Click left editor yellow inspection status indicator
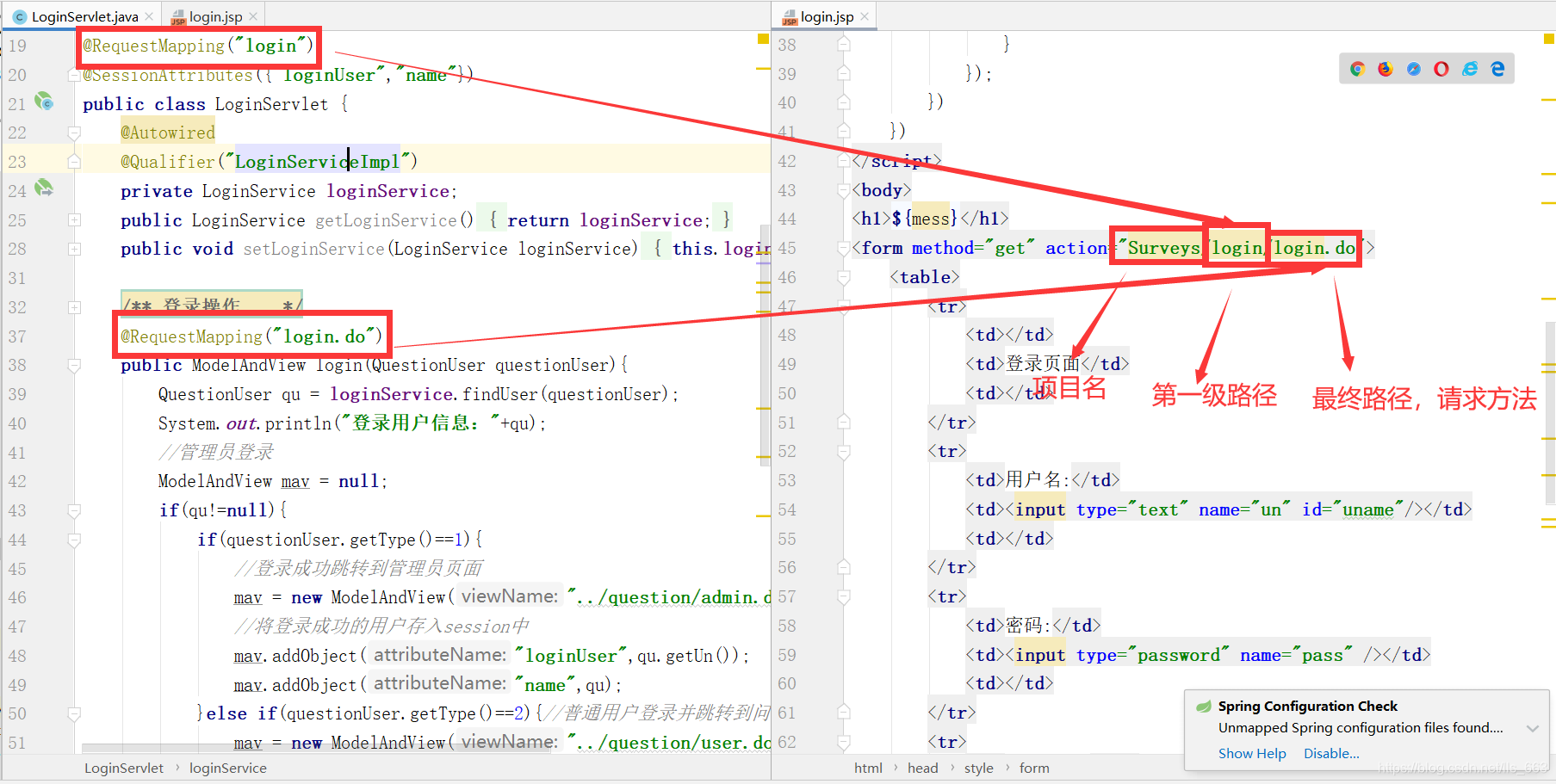This screenshot has height=784, width=1556. click(763, 39)
